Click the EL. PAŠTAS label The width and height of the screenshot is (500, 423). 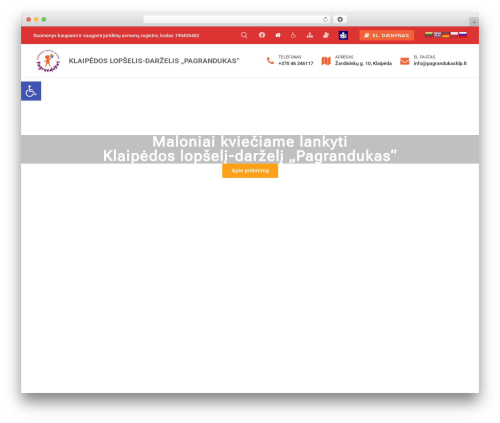coord(424,57)
